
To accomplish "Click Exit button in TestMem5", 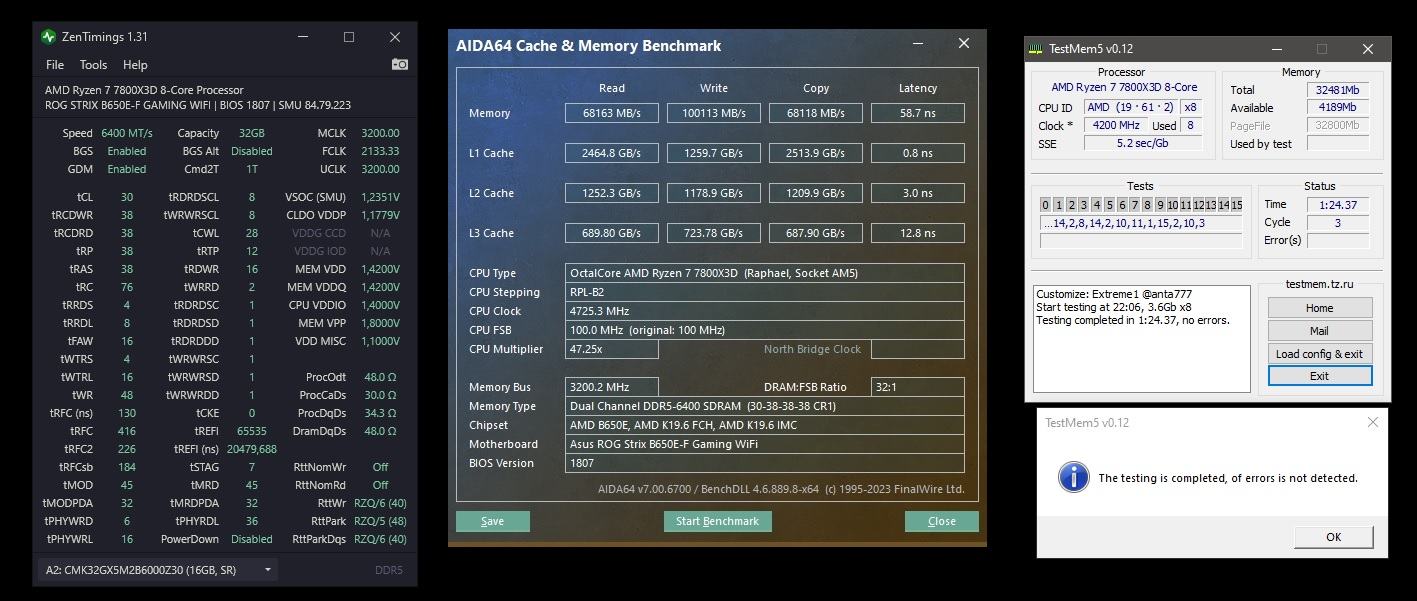I will click(x=1319, y=376).
